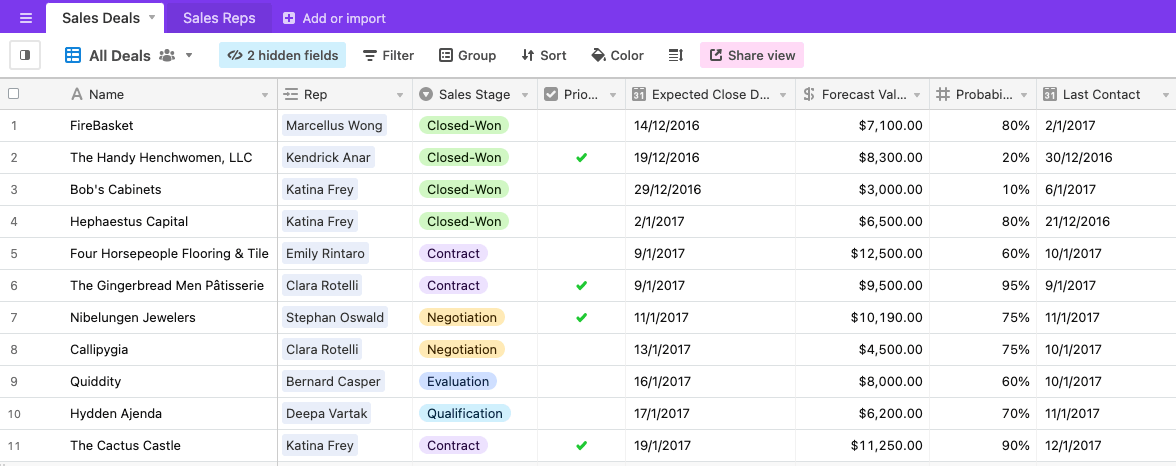Open the Forecast Value column dropdown arrow
Screen dimensions: 1176x466
pyautogui.click(x=916, y=95)
